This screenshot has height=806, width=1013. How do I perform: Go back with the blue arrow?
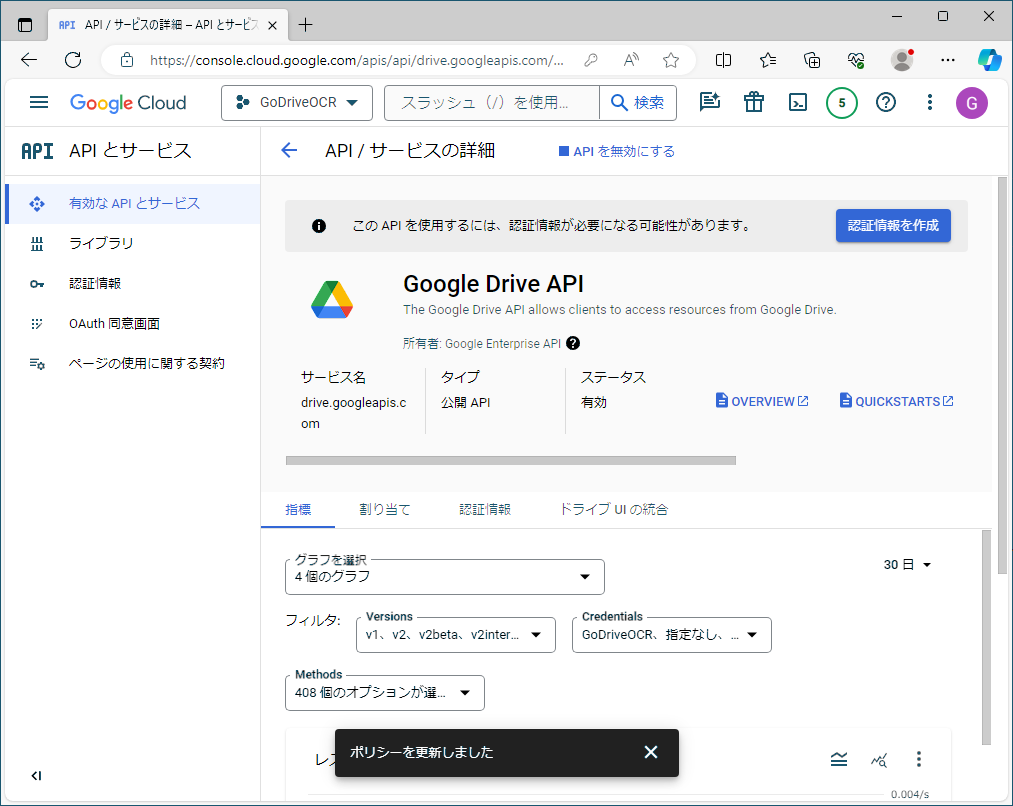(x=289, y=150)
